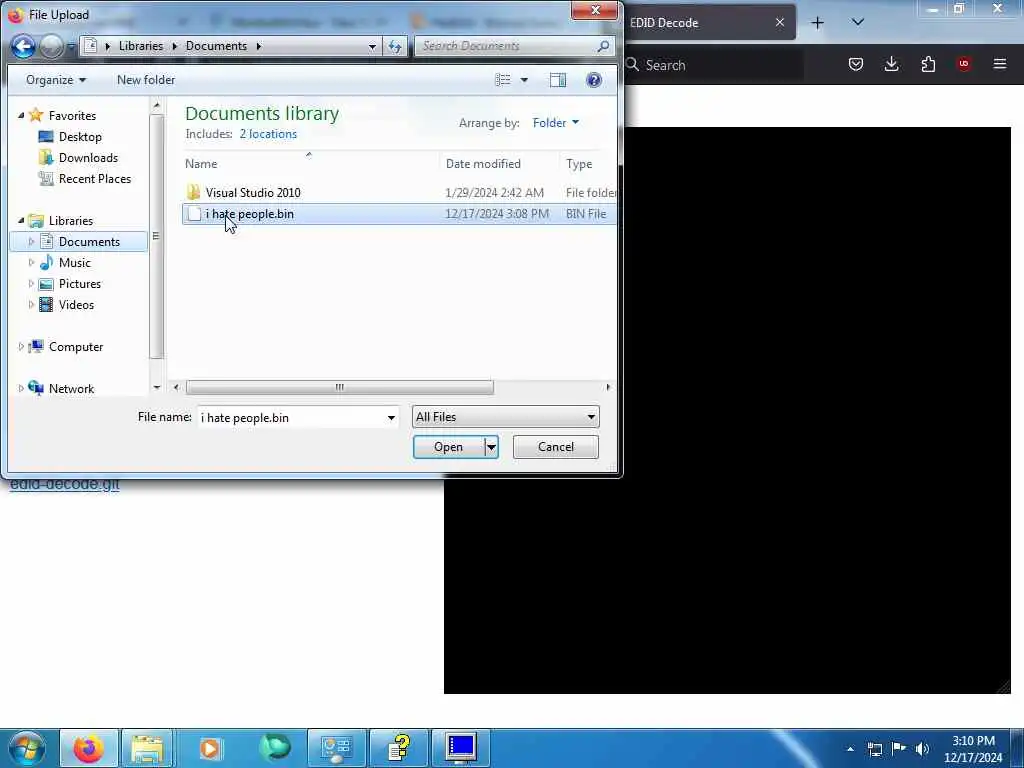Select Computer in navigation pane
Image resolution: width=1024 pixels, height=768 pixels.
76,347
